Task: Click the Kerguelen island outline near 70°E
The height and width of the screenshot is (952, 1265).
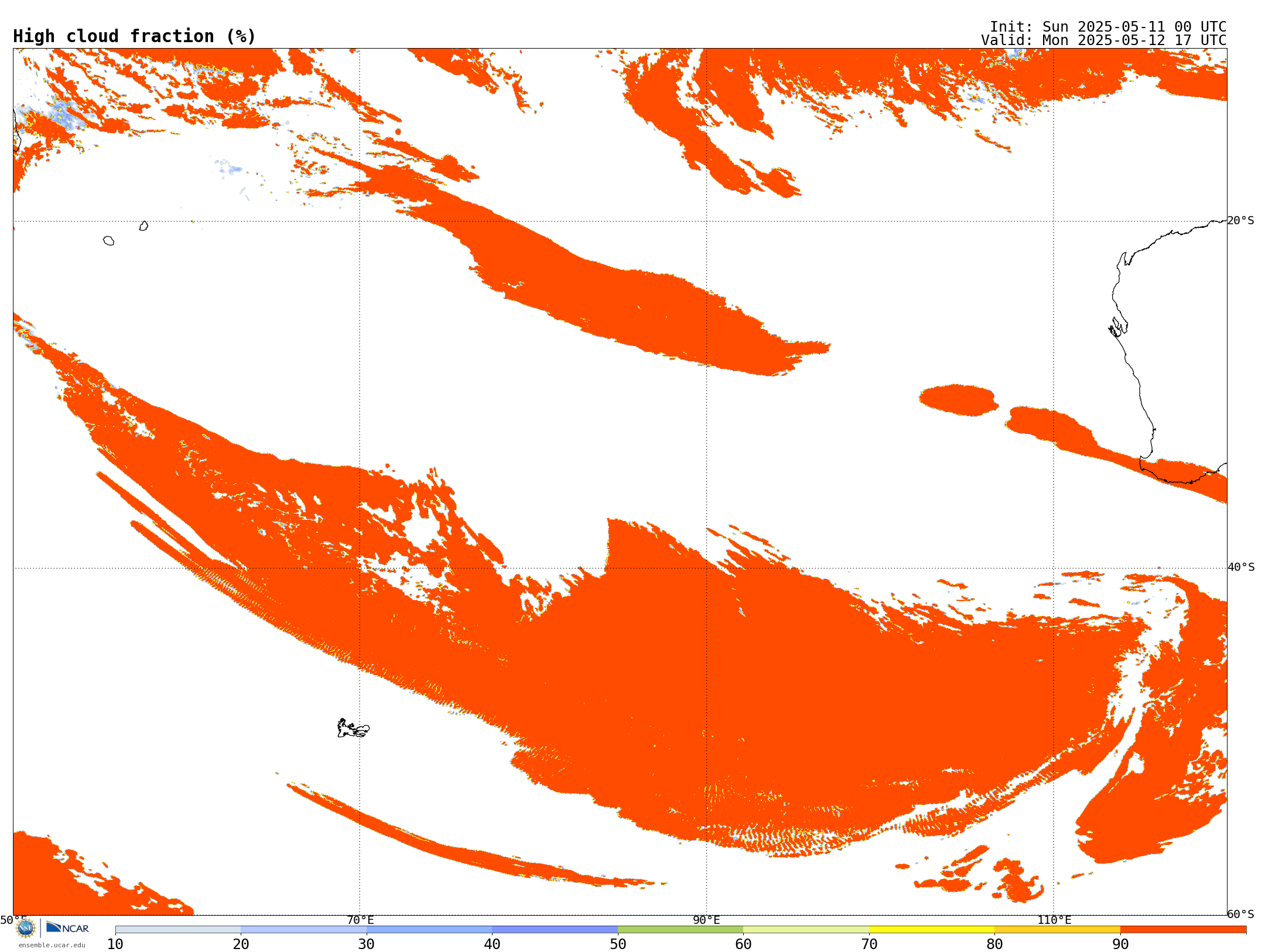Action: 353,728
